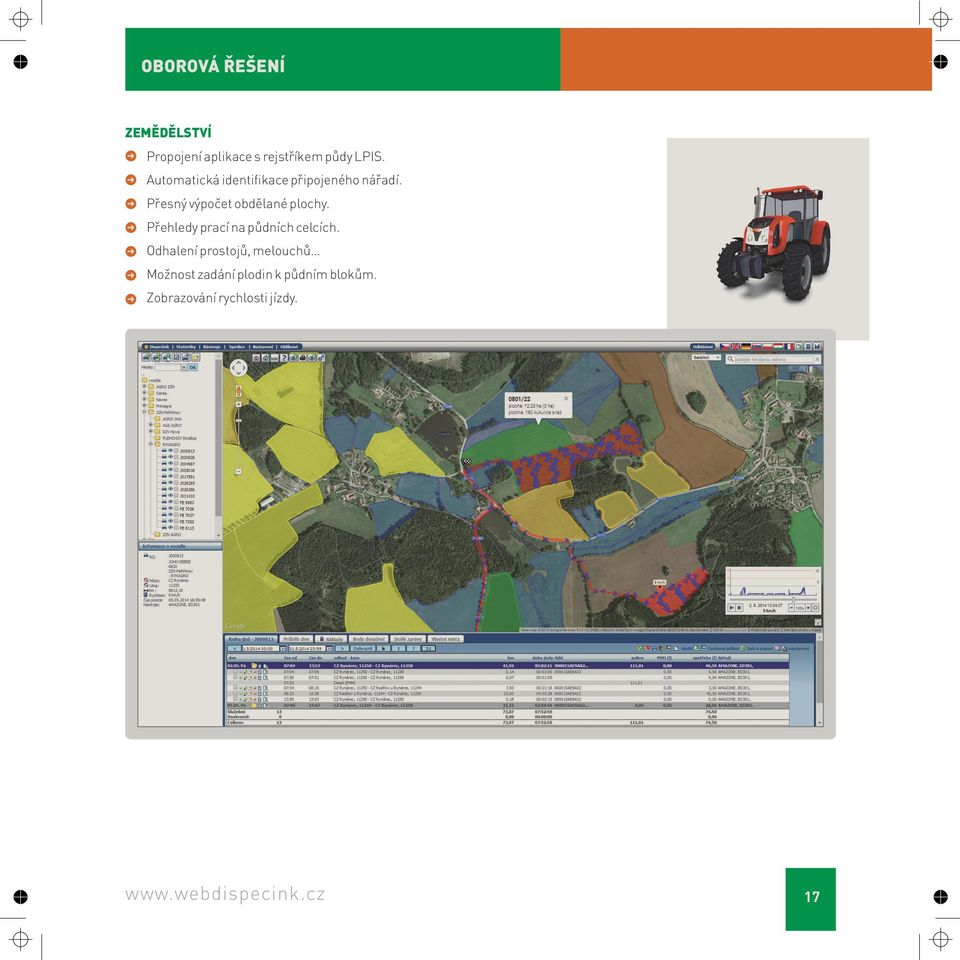Click the chain link icon in the map toolbar
The height and width of the screenshot is (960, 960).
[x=321, y=358]
